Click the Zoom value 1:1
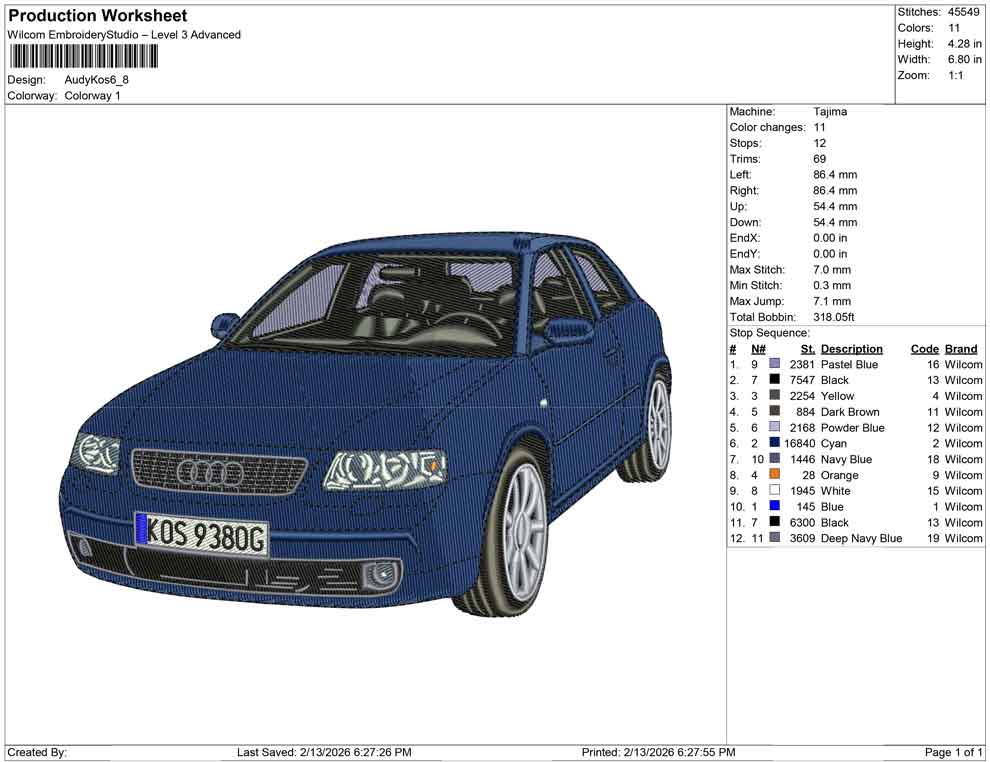This screenshot has height=762, width=990. pyautogui.click(x=955, y=75)
